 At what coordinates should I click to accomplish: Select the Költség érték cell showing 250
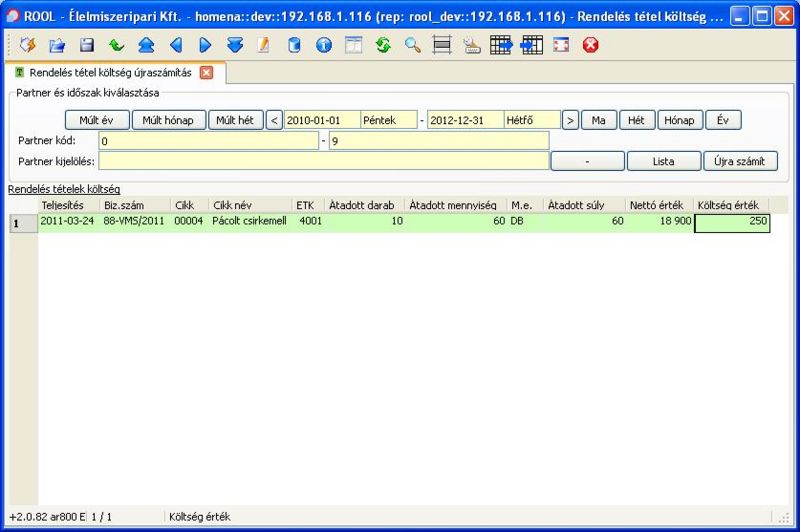731,223
